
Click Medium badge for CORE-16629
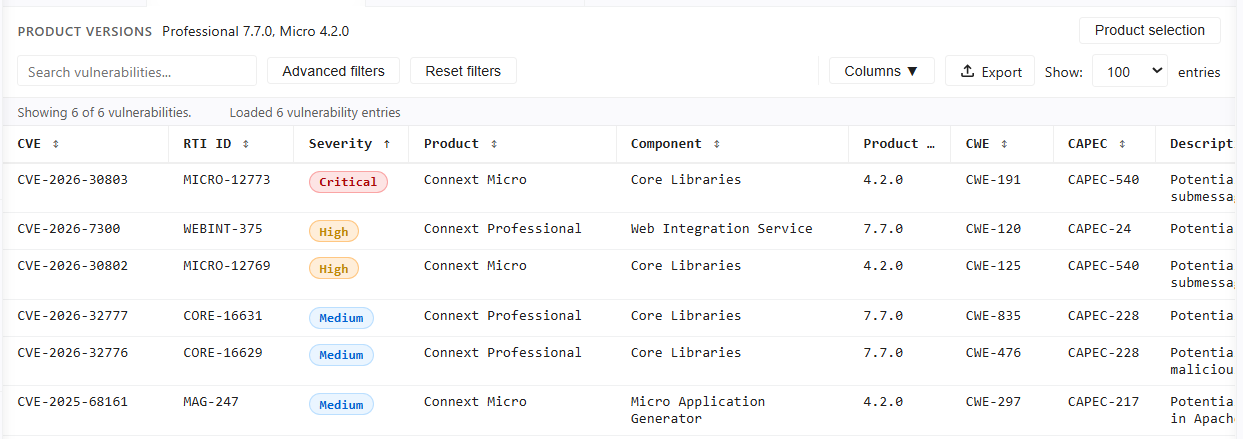341,355
